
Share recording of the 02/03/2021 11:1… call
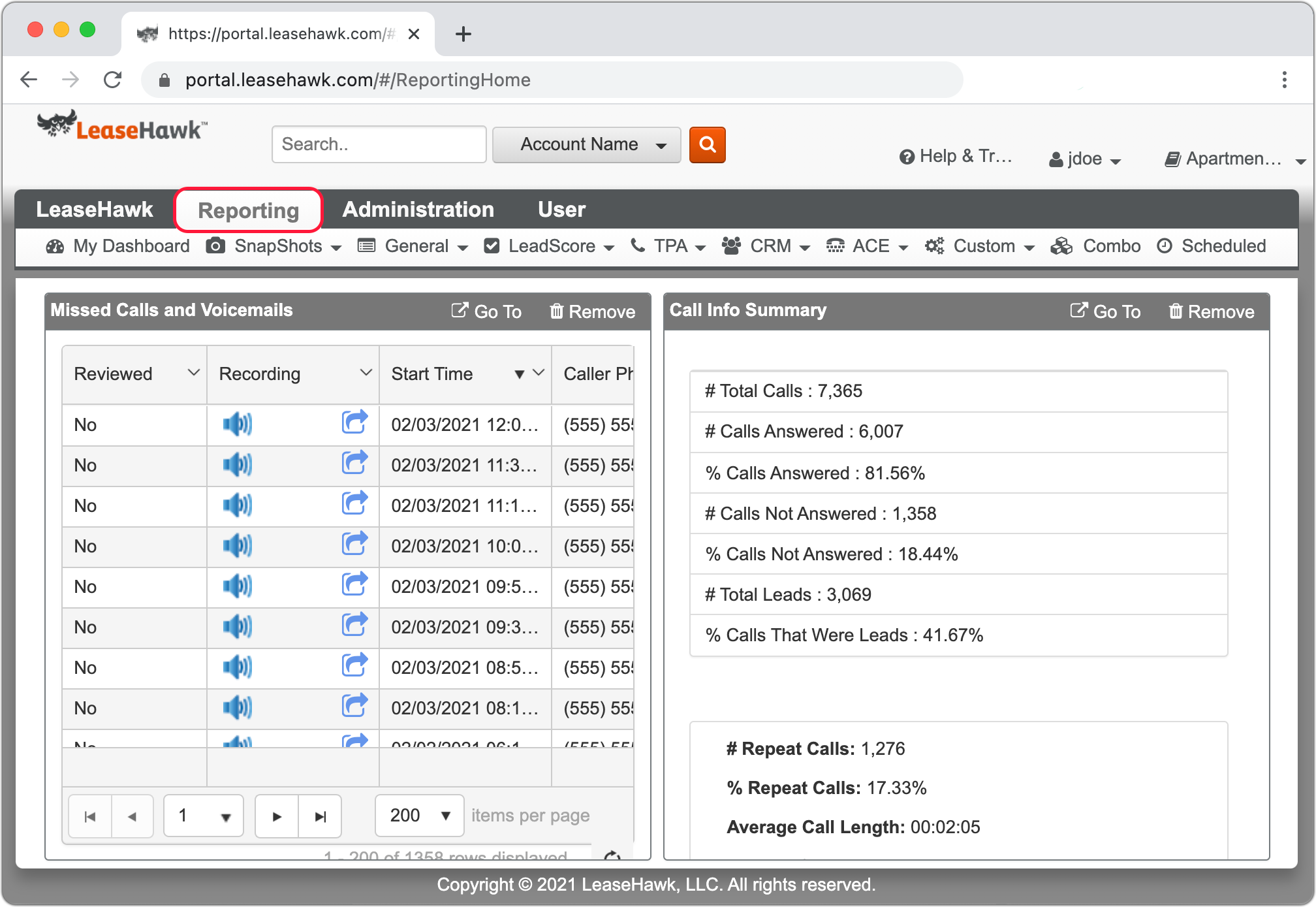354,503
